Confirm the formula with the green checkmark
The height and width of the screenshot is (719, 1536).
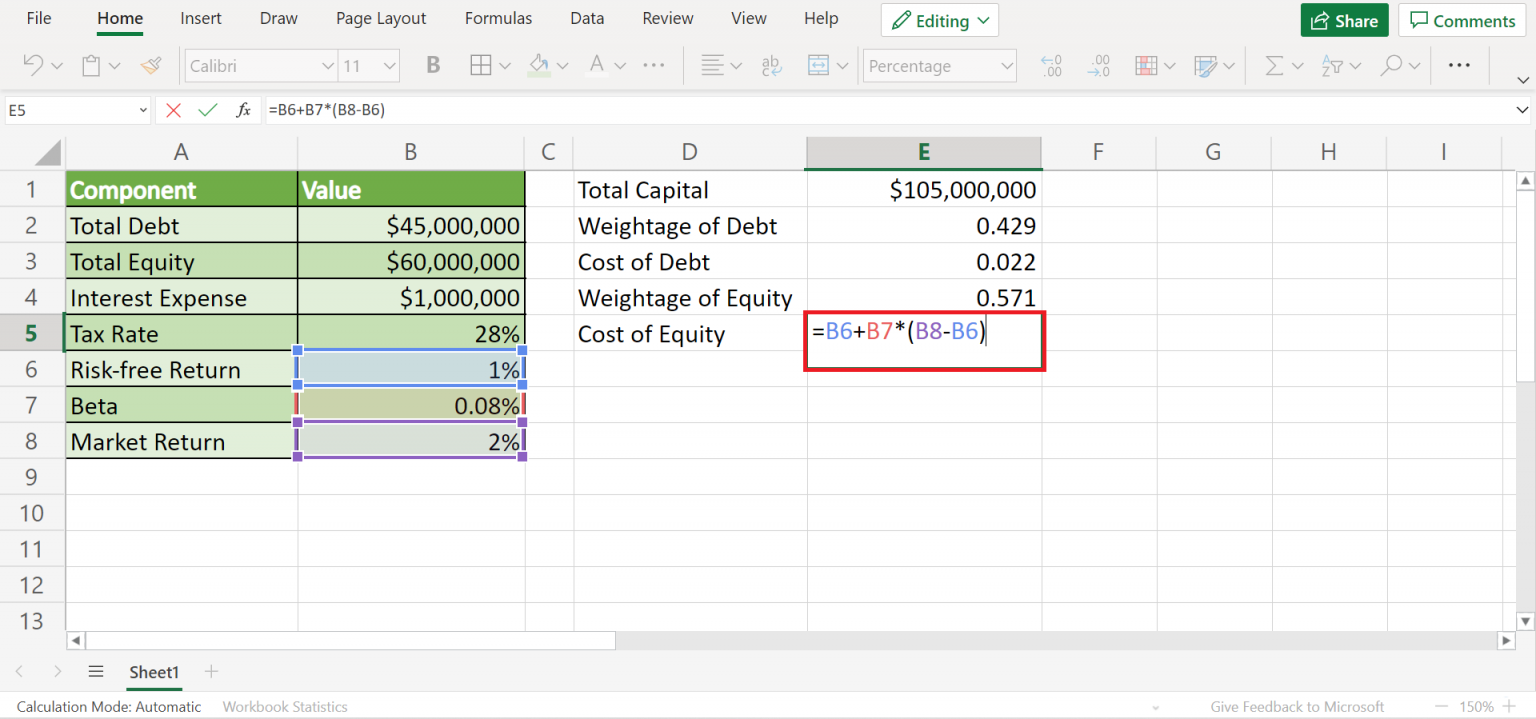[207, 110]
